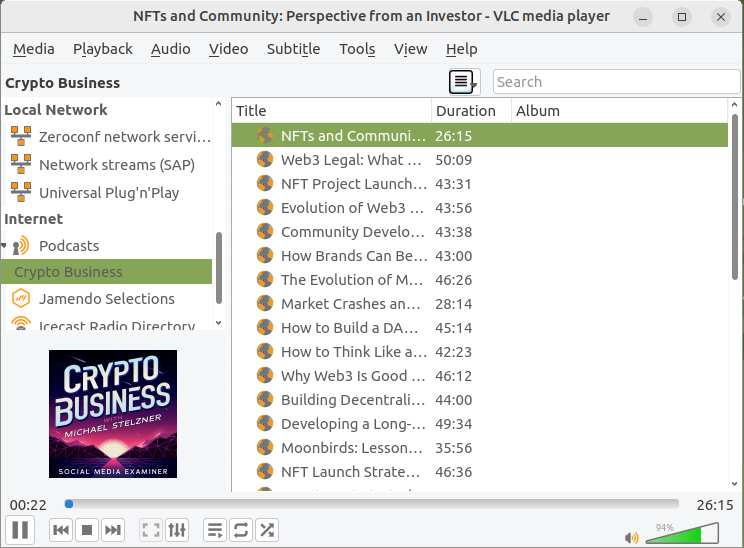
Task: Sort playlist by Duration column
Action: point(471,111)
